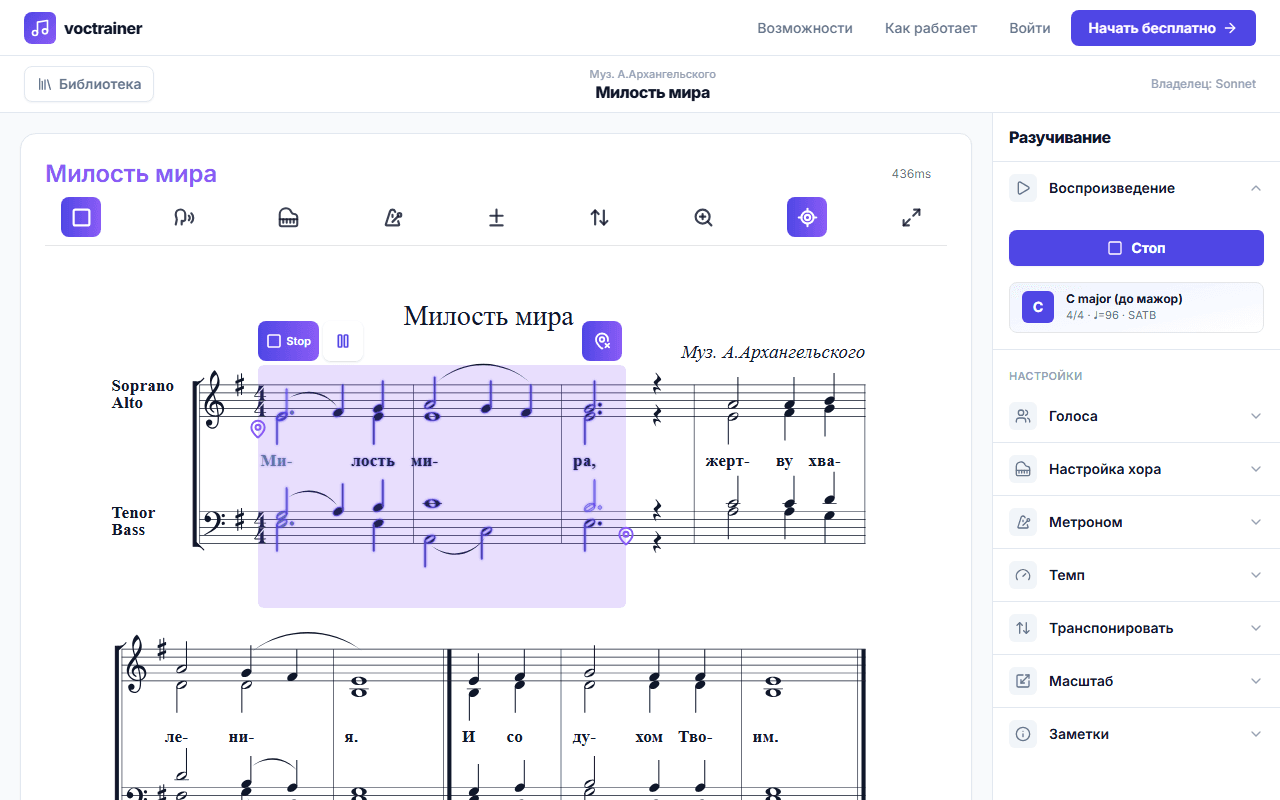The image size is (1280, 800).
Task: Click the purple Stop button above the score
Action: (x=288, y=341)
